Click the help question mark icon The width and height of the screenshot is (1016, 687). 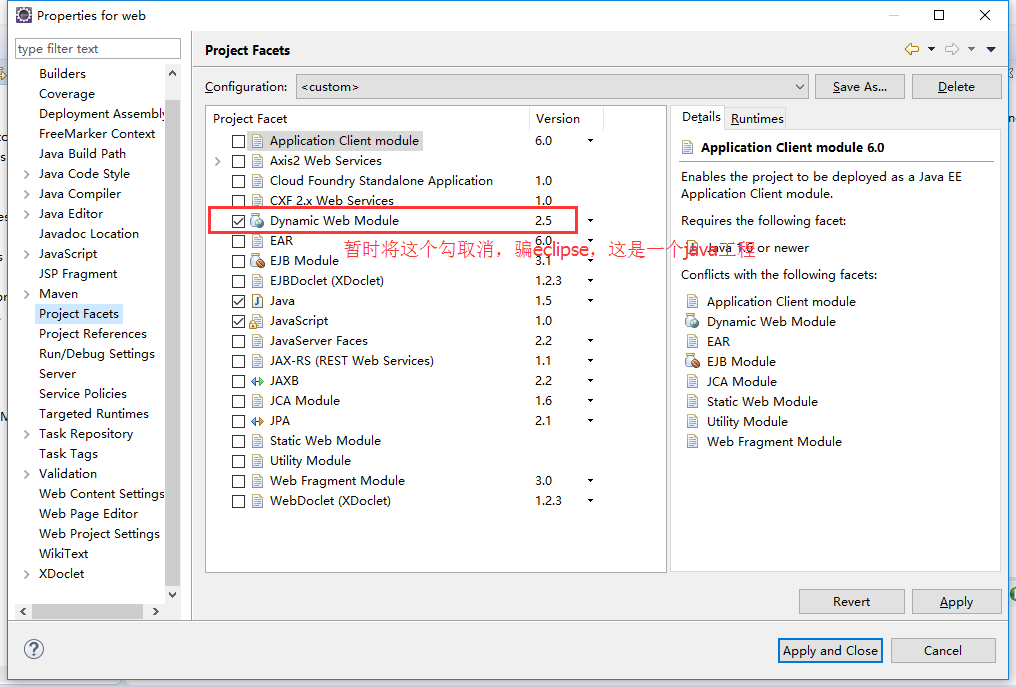34,649
